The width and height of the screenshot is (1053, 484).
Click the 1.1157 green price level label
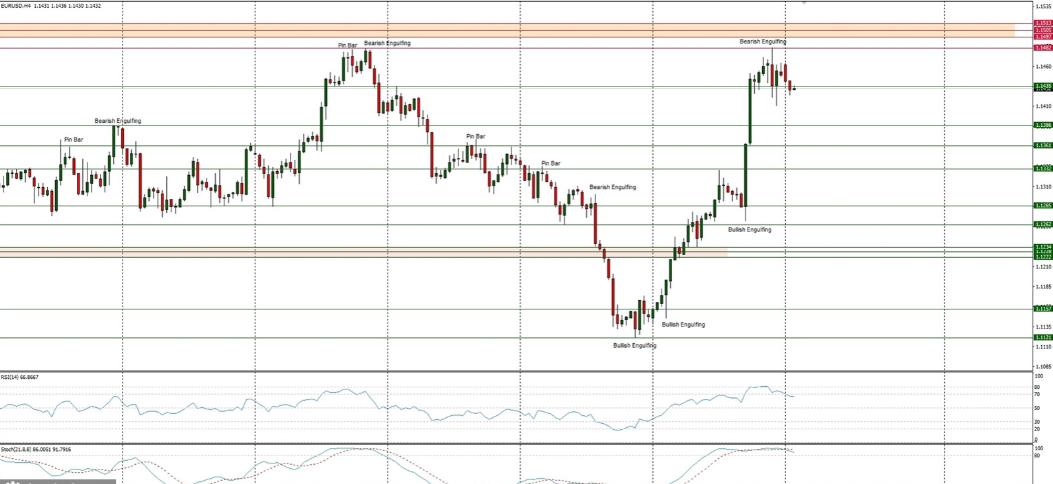coord(1041,309)
